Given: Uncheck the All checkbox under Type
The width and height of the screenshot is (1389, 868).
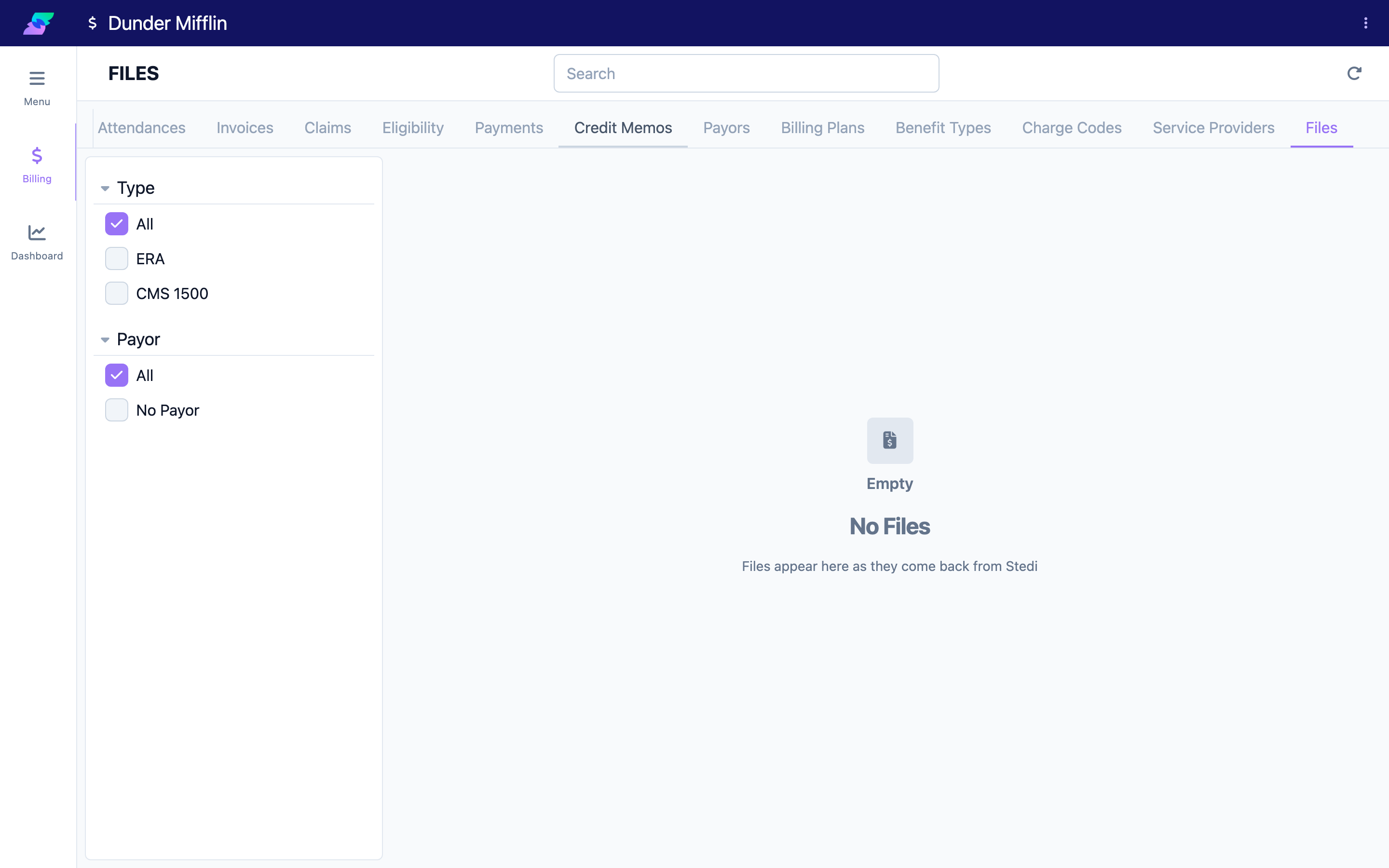Looking at the screenshot, I should (x=117, y=224).
